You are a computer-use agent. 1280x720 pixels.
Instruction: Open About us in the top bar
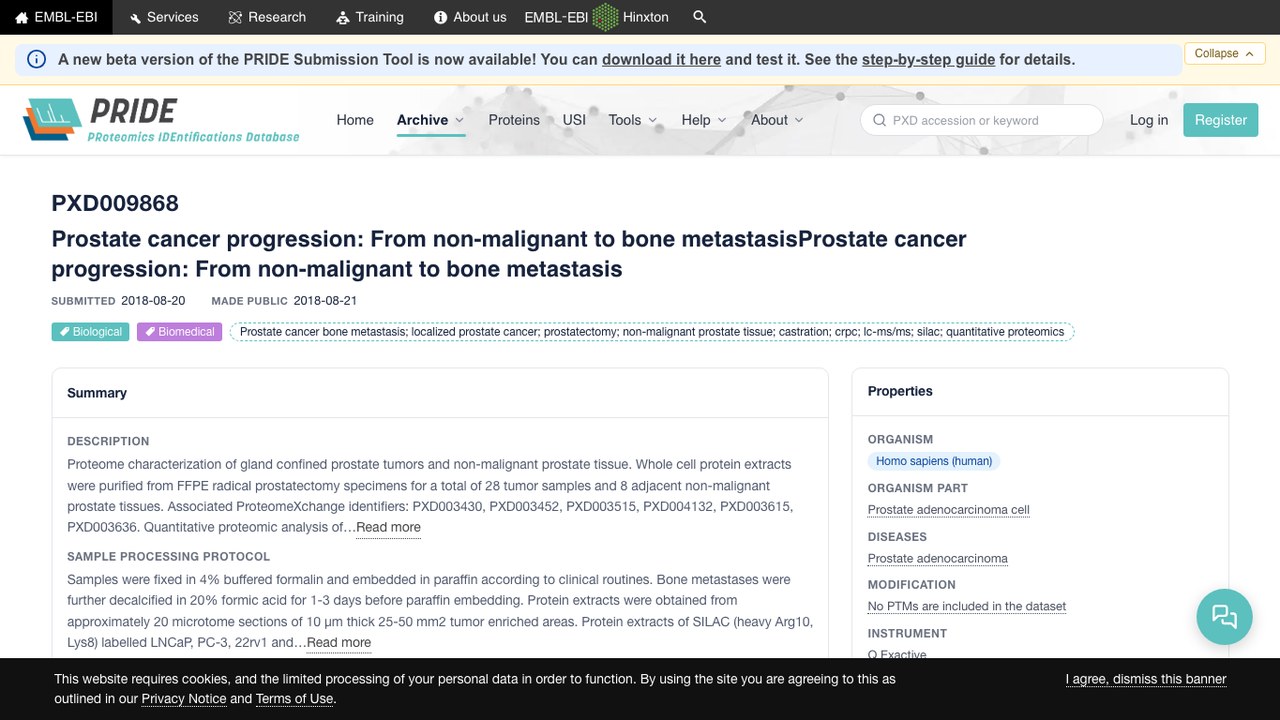pos(470,17)
